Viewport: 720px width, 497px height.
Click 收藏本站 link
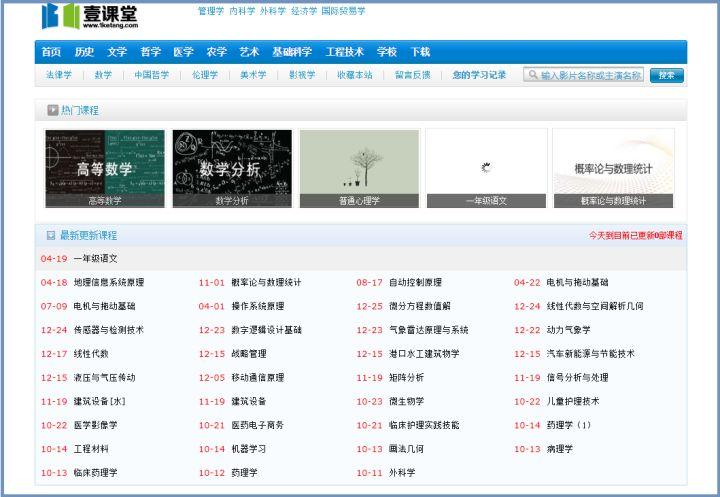pos(354,75)
